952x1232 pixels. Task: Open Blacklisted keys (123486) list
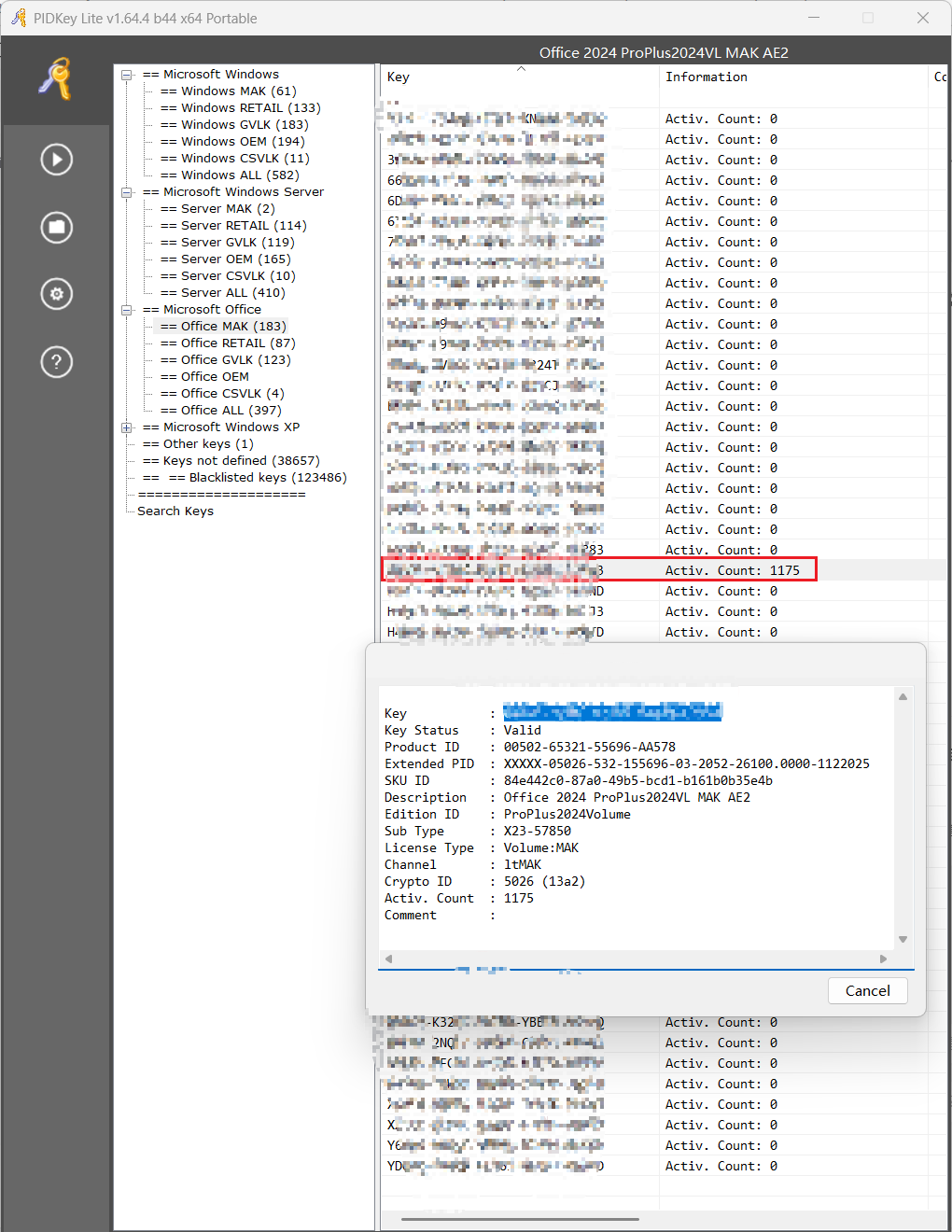[x=258, y=478]
